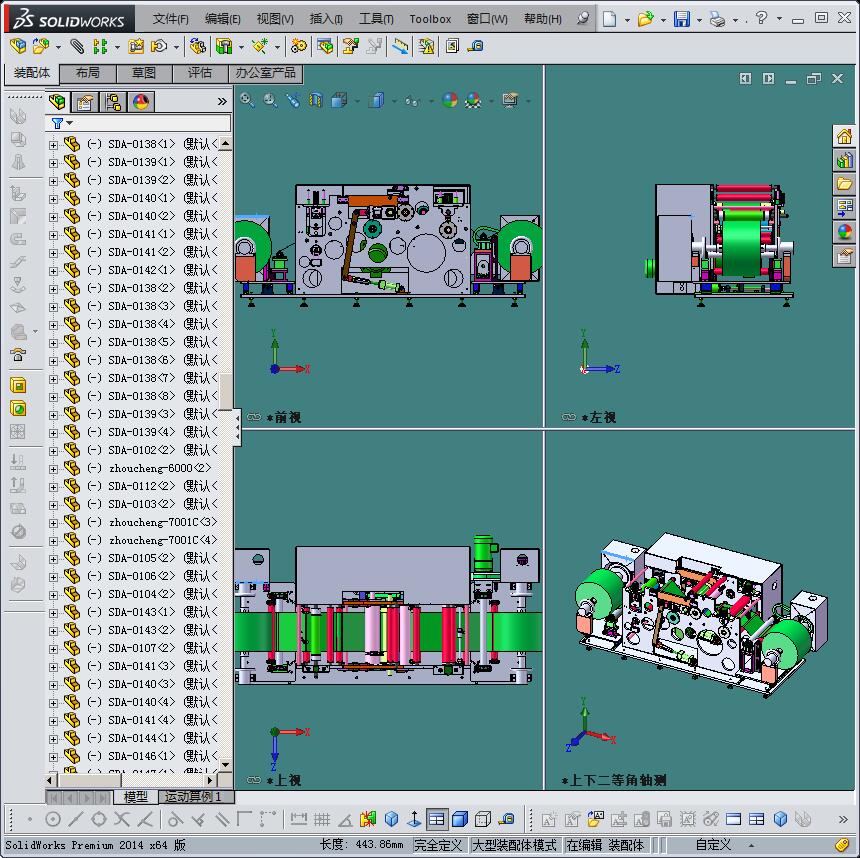Click the tag icon in status bar
The width and height of the screenshot is (860, 858).
pyautogui.click(x=842, y=845)
